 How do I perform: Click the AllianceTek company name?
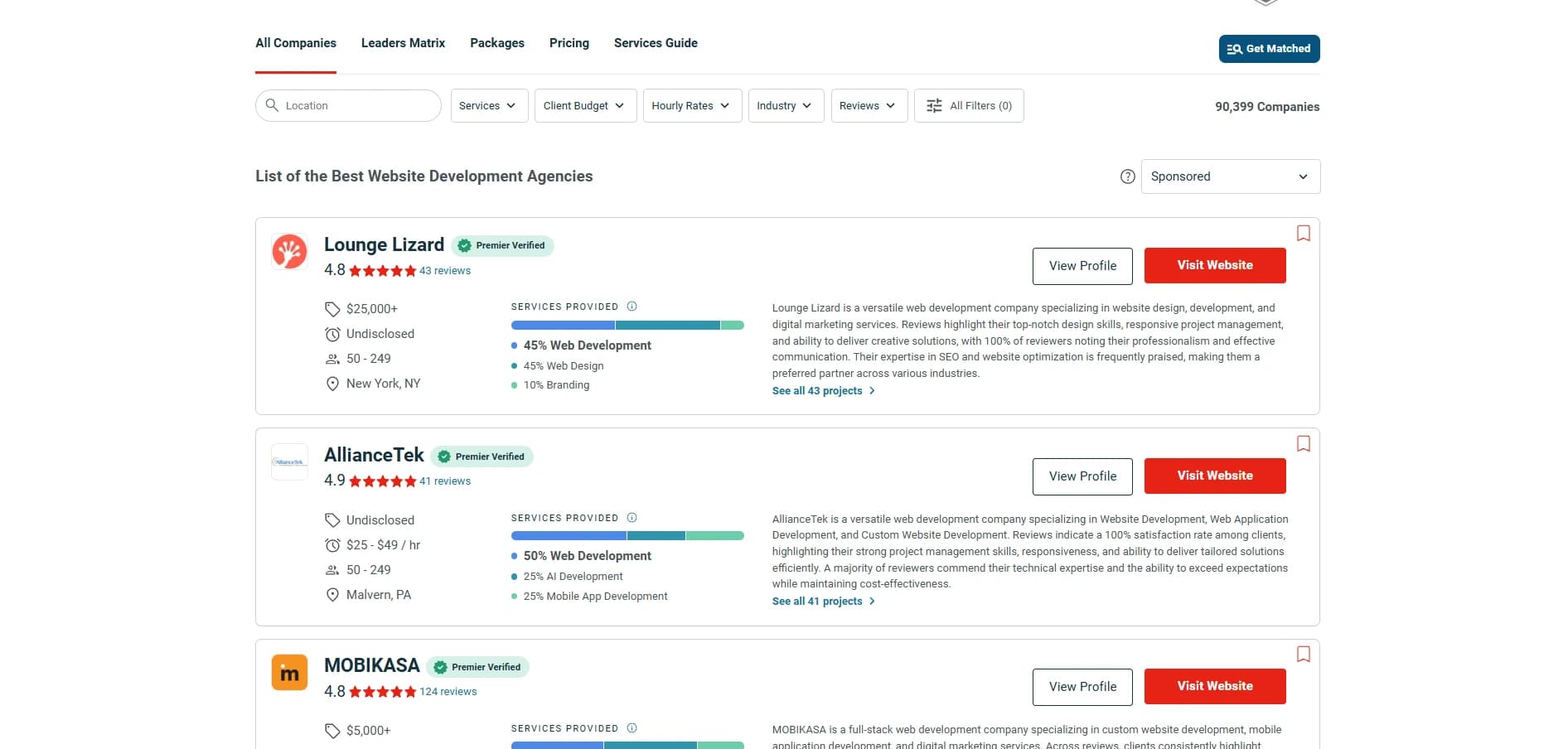[x=374, y=456]
